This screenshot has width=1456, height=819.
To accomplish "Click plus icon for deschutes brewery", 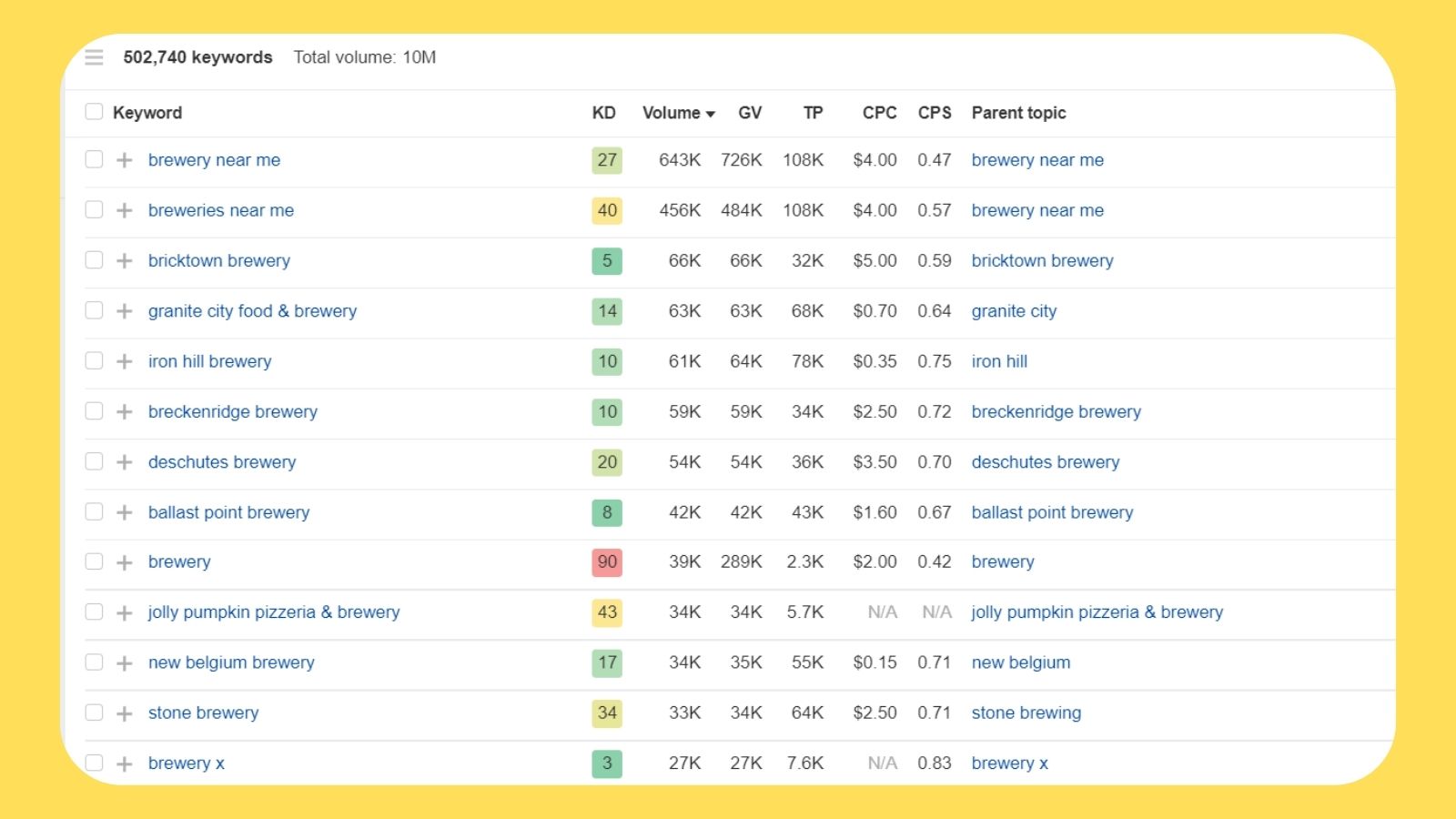I will click(x=125, y=462).
